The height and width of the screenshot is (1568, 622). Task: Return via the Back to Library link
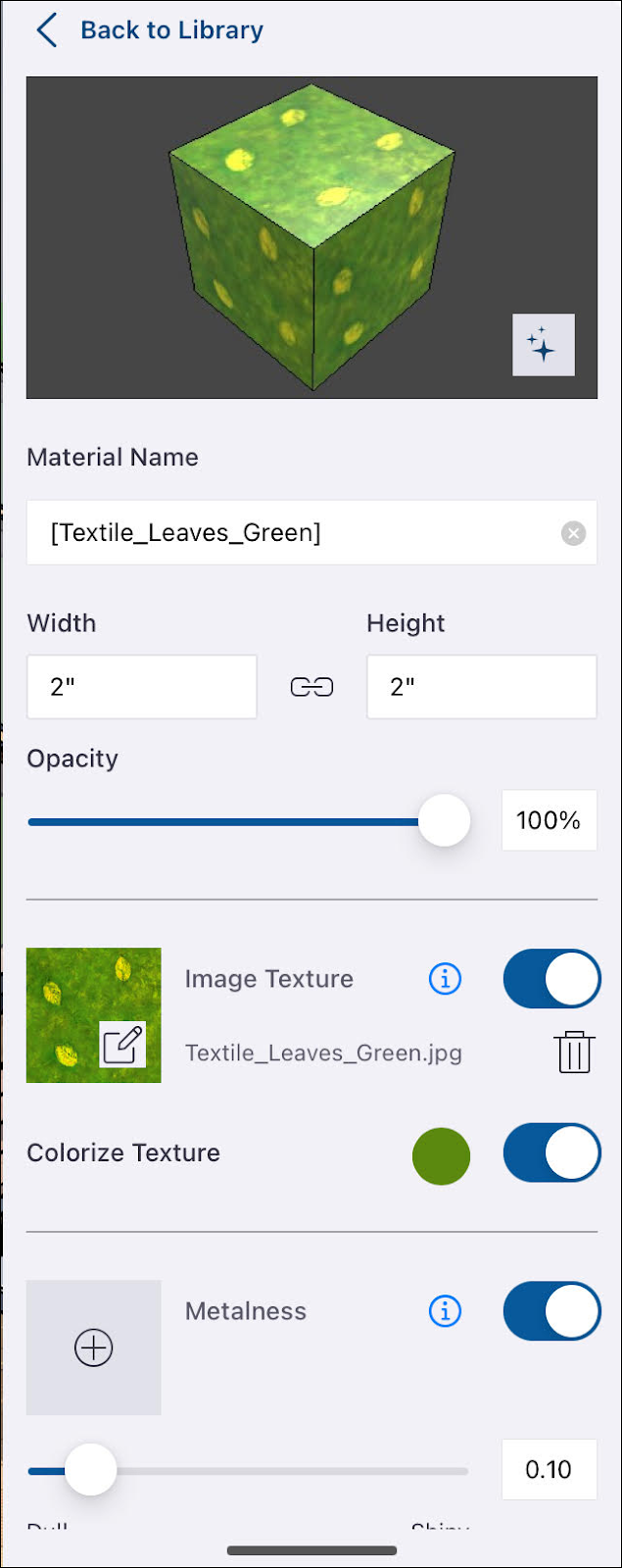click(170, 29)
